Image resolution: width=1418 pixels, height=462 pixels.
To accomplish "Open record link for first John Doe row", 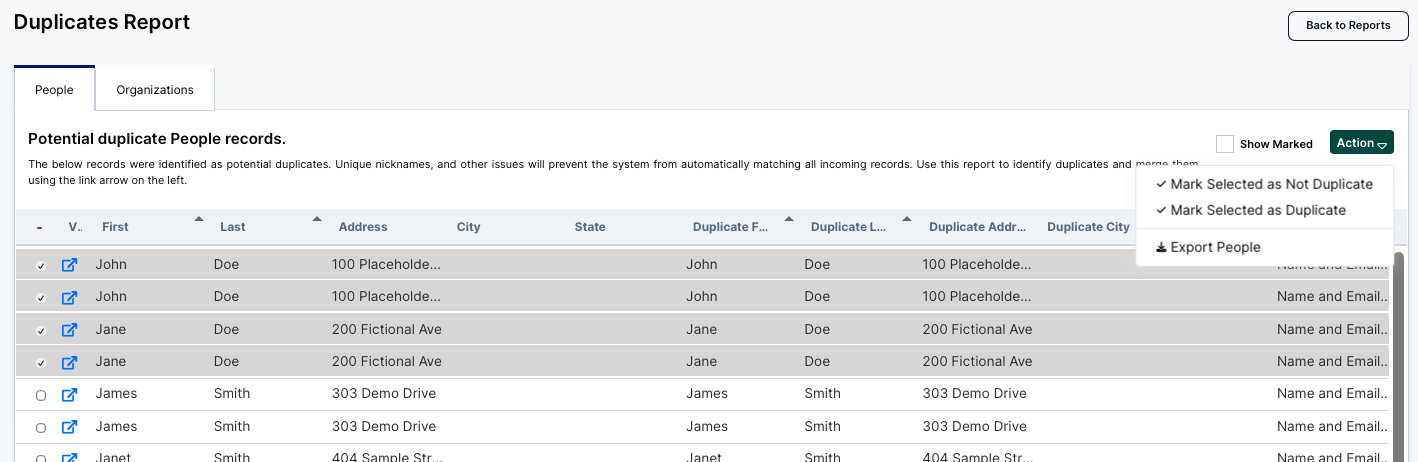I will [x=69, y=266].
